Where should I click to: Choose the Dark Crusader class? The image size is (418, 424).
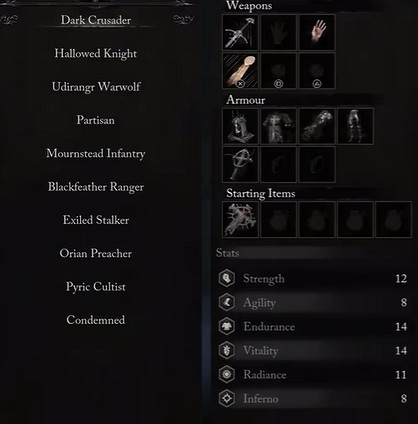96,20
